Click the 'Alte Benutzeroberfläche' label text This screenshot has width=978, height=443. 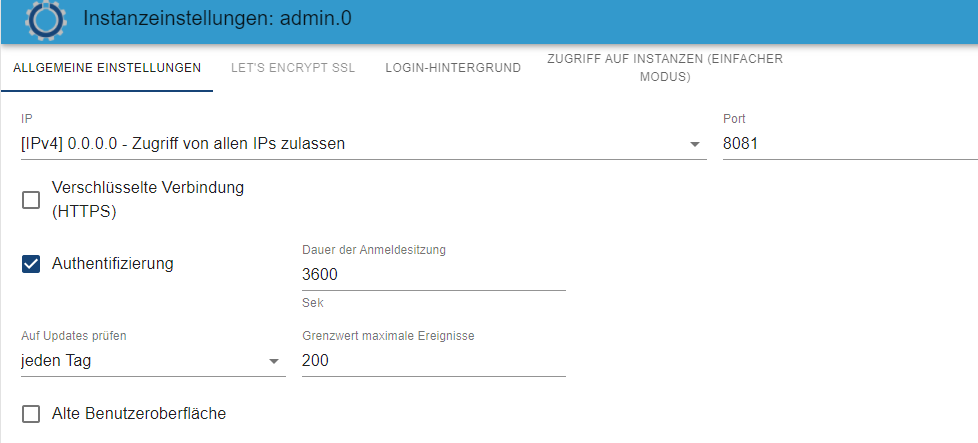pyautogui.click(x=138, y=413)
